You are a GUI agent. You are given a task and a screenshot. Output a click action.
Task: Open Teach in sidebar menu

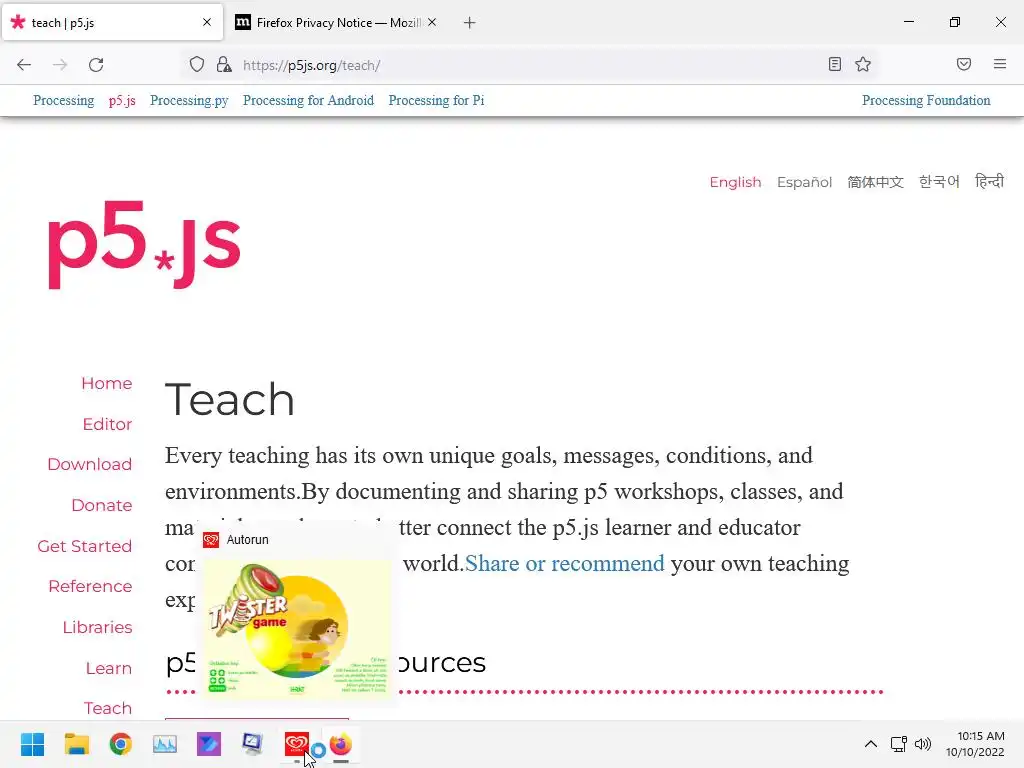[x=108, y=709]
